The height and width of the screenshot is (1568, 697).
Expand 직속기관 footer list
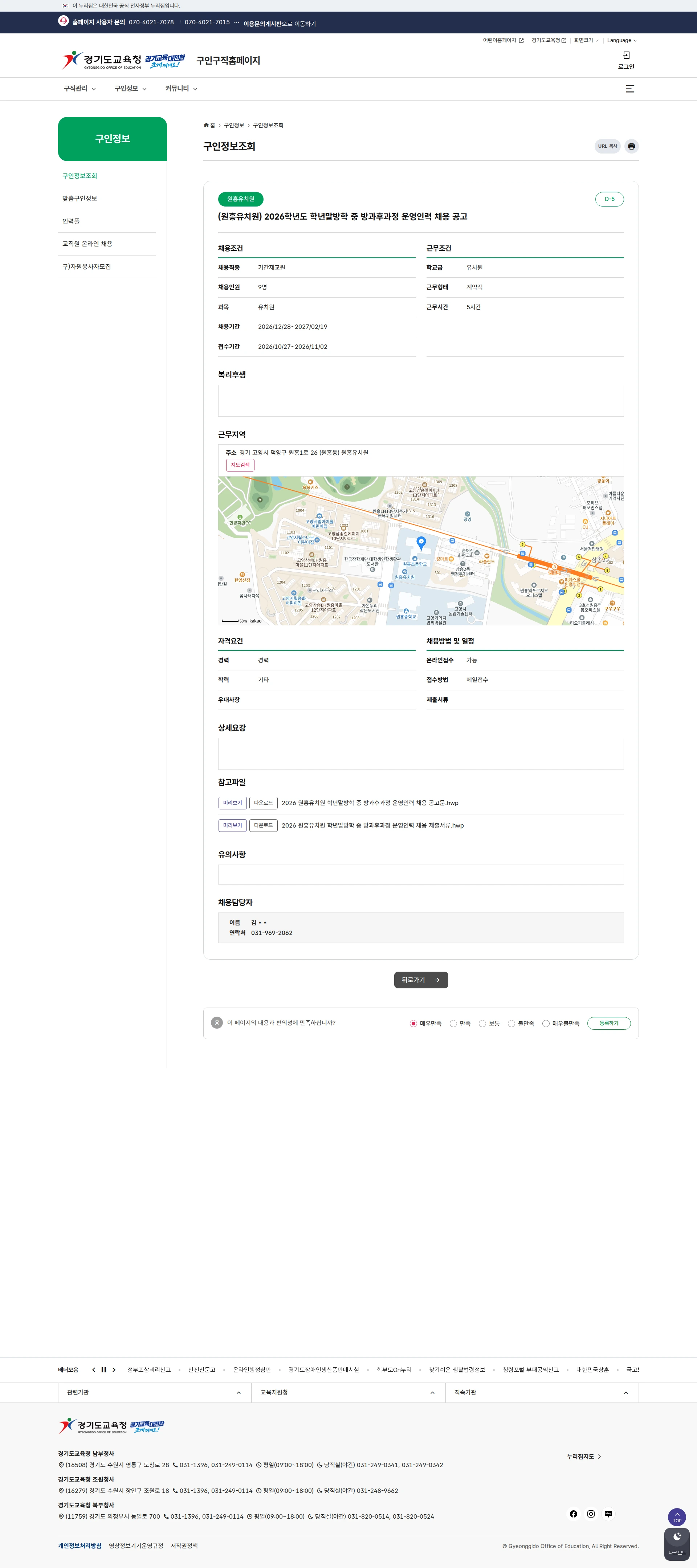[542, 1393]
